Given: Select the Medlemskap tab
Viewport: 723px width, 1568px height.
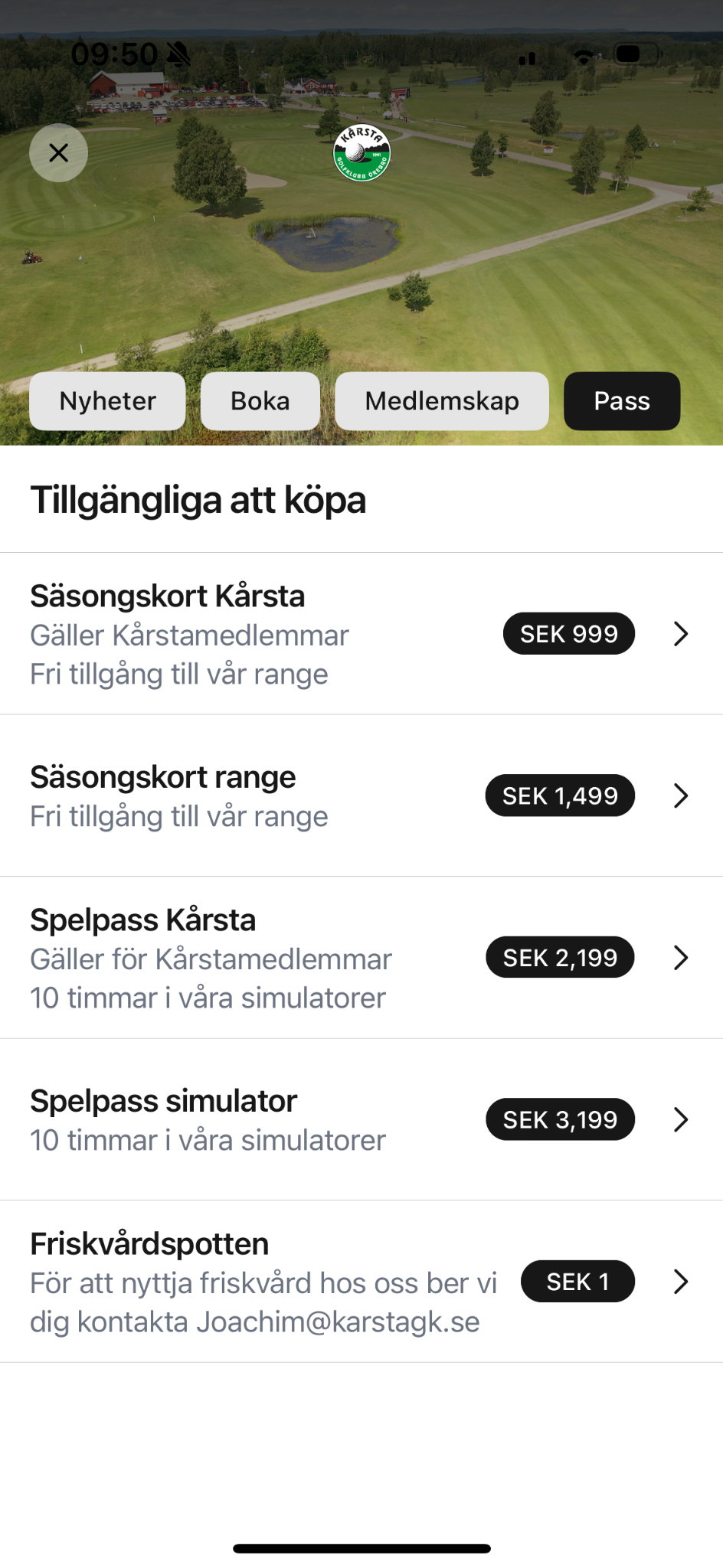Looking at the screenshot, I should point(442,401).
